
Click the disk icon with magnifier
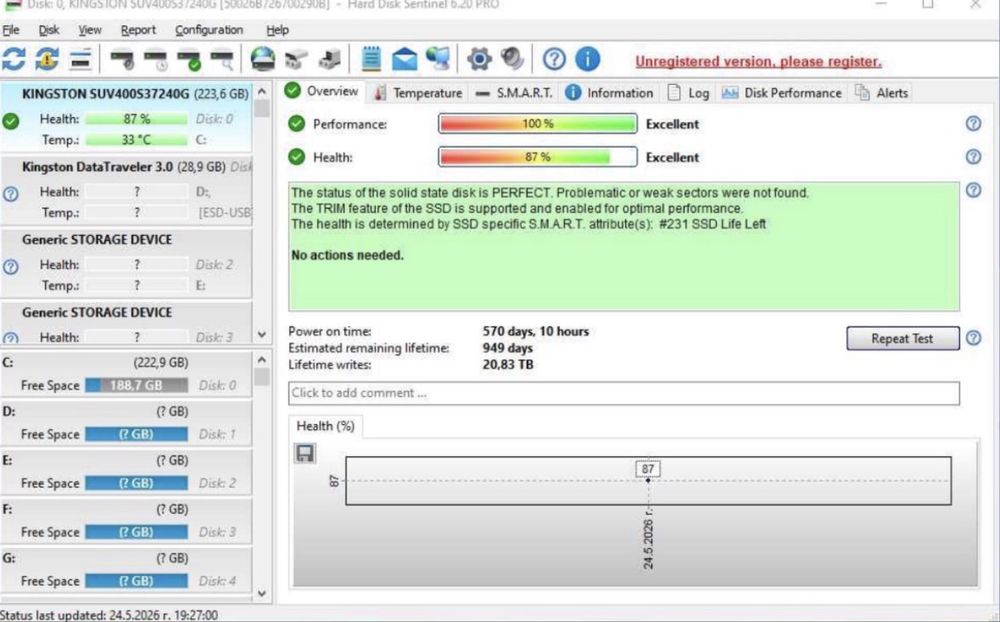[222, 60]
